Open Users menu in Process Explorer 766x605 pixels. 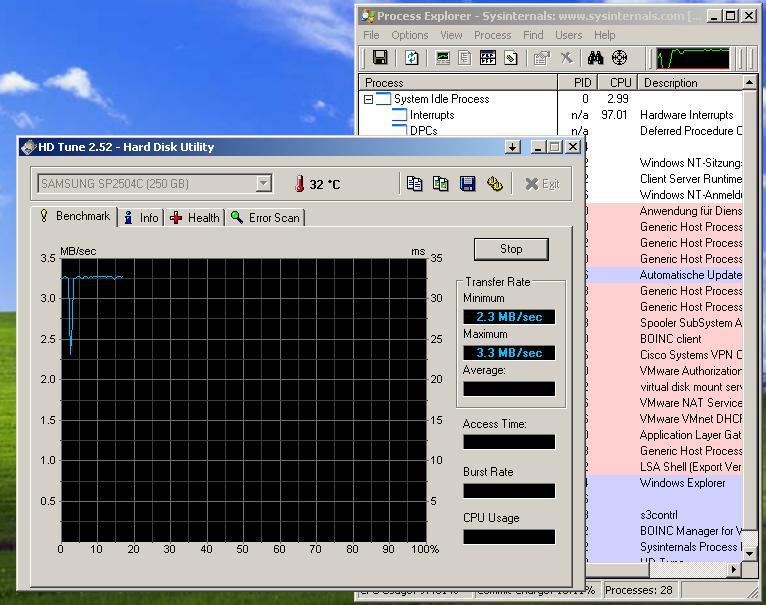tap(569, 35)
